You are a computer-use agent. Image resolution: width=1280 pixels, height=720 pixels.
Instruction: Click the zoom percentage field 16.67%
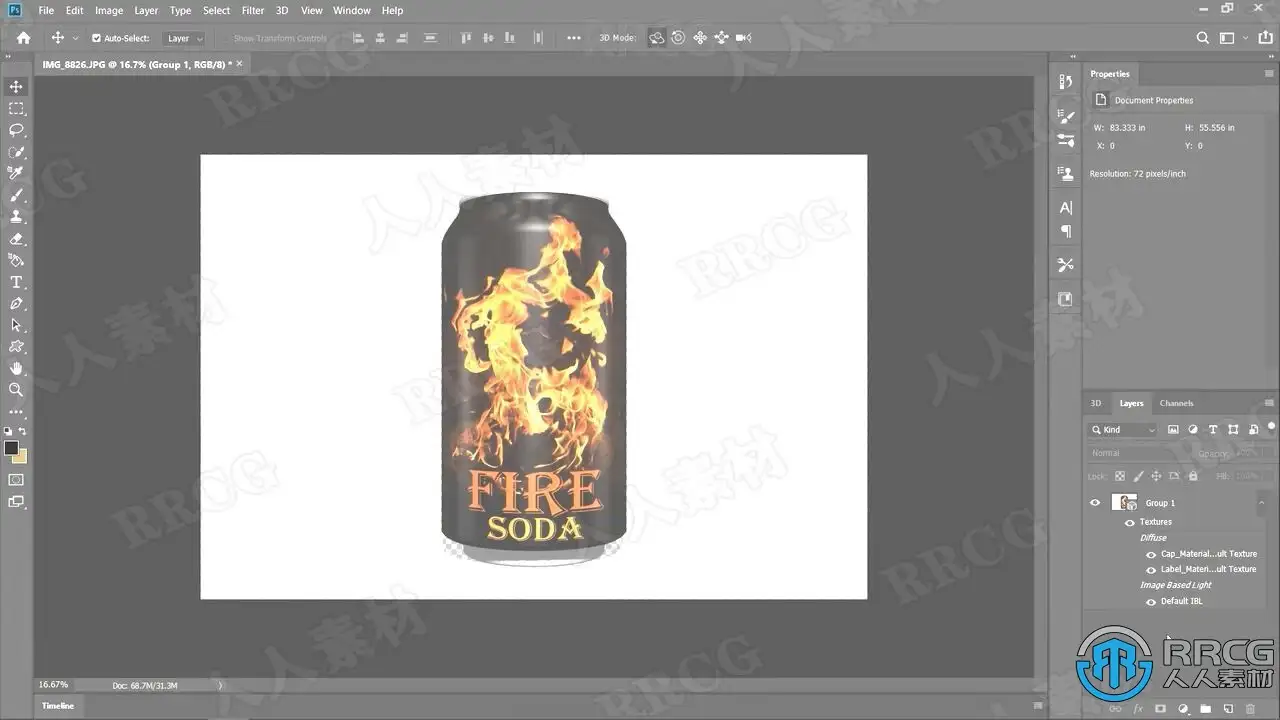coord(53,685)
